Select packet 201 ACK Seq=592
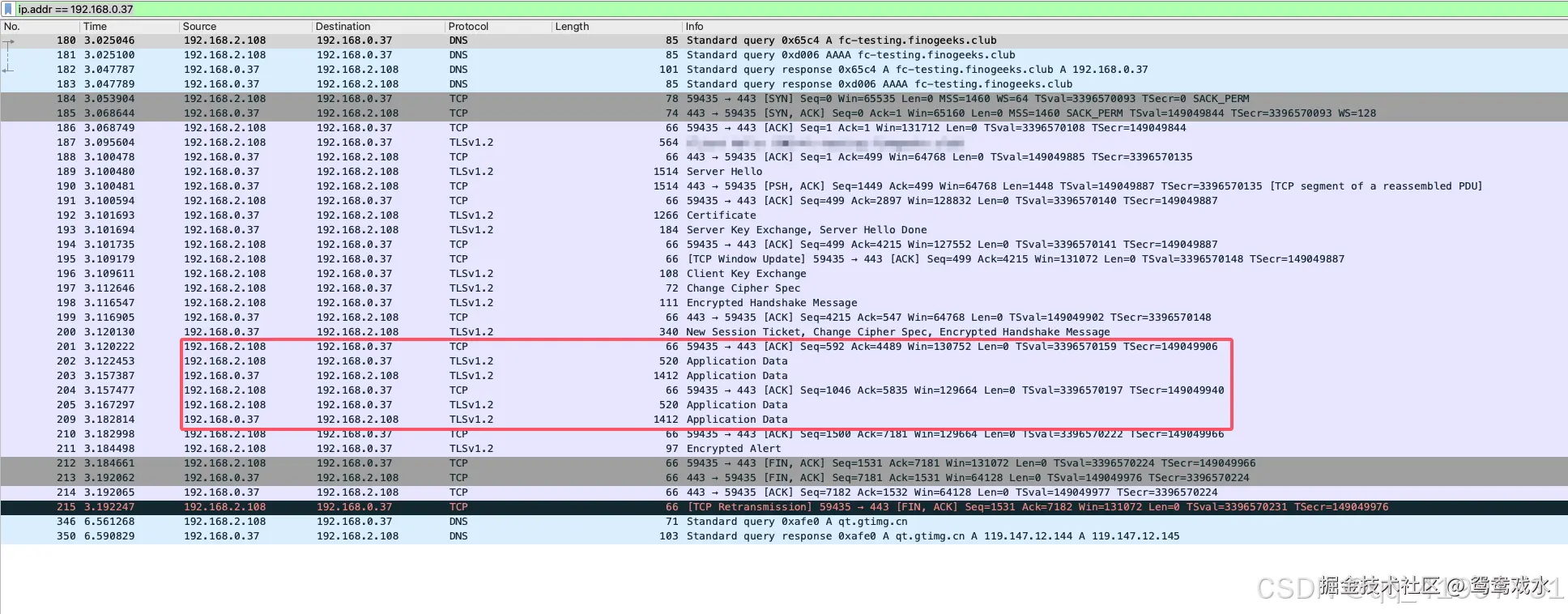Viewport: 1568px width, 614px height. tap(784, 347)
